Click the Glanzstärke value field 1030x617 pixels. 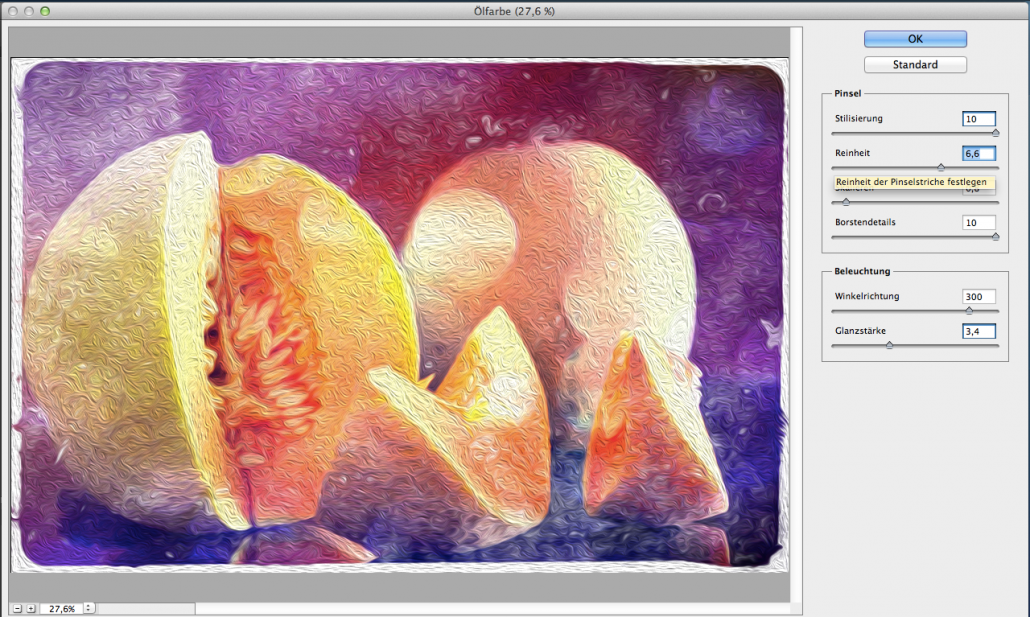[x=978, y=331]
